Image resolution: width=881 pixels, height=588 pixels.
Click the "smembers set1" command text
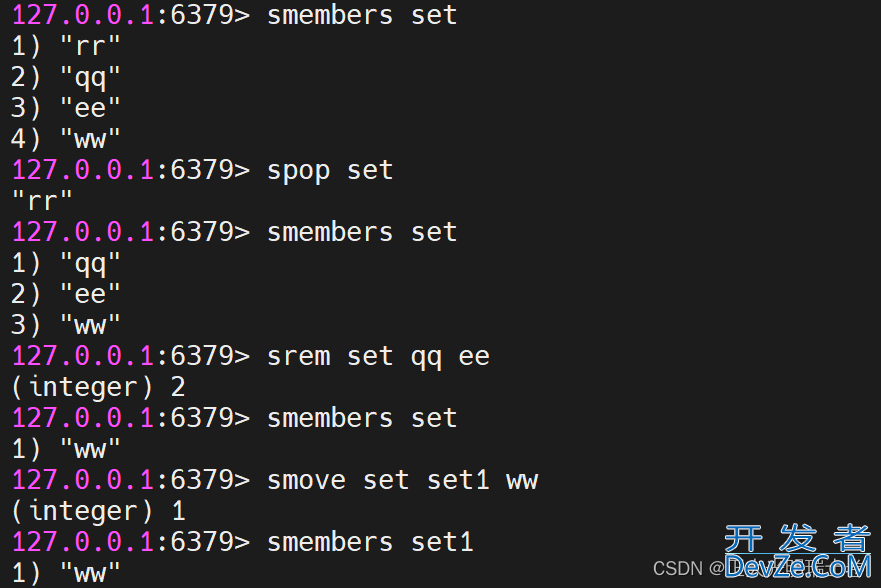(x=370, y=543)
